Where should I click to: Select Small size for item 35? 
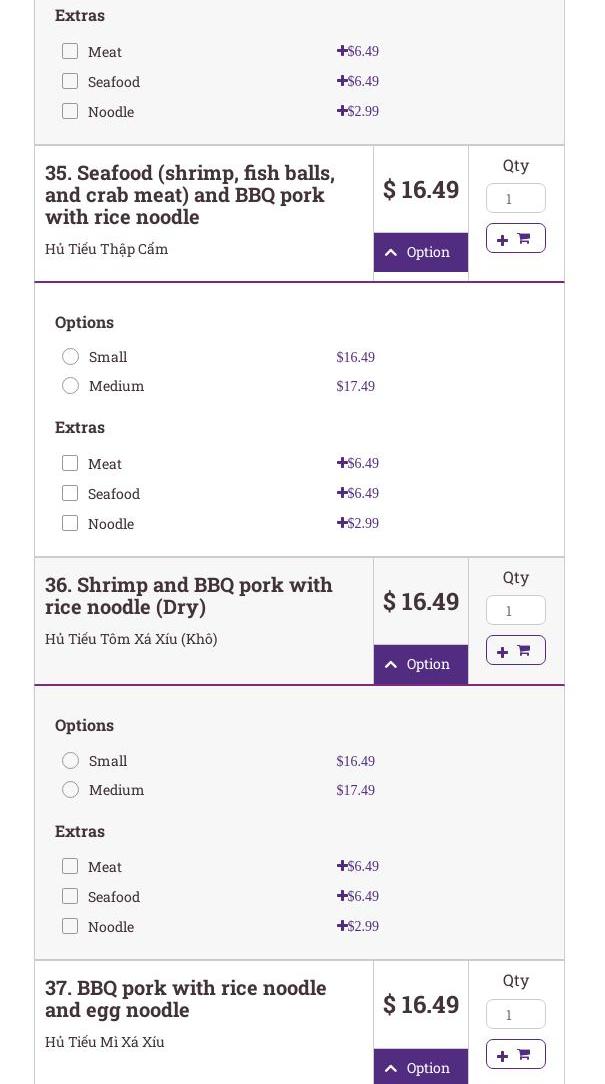click(70, 357)
